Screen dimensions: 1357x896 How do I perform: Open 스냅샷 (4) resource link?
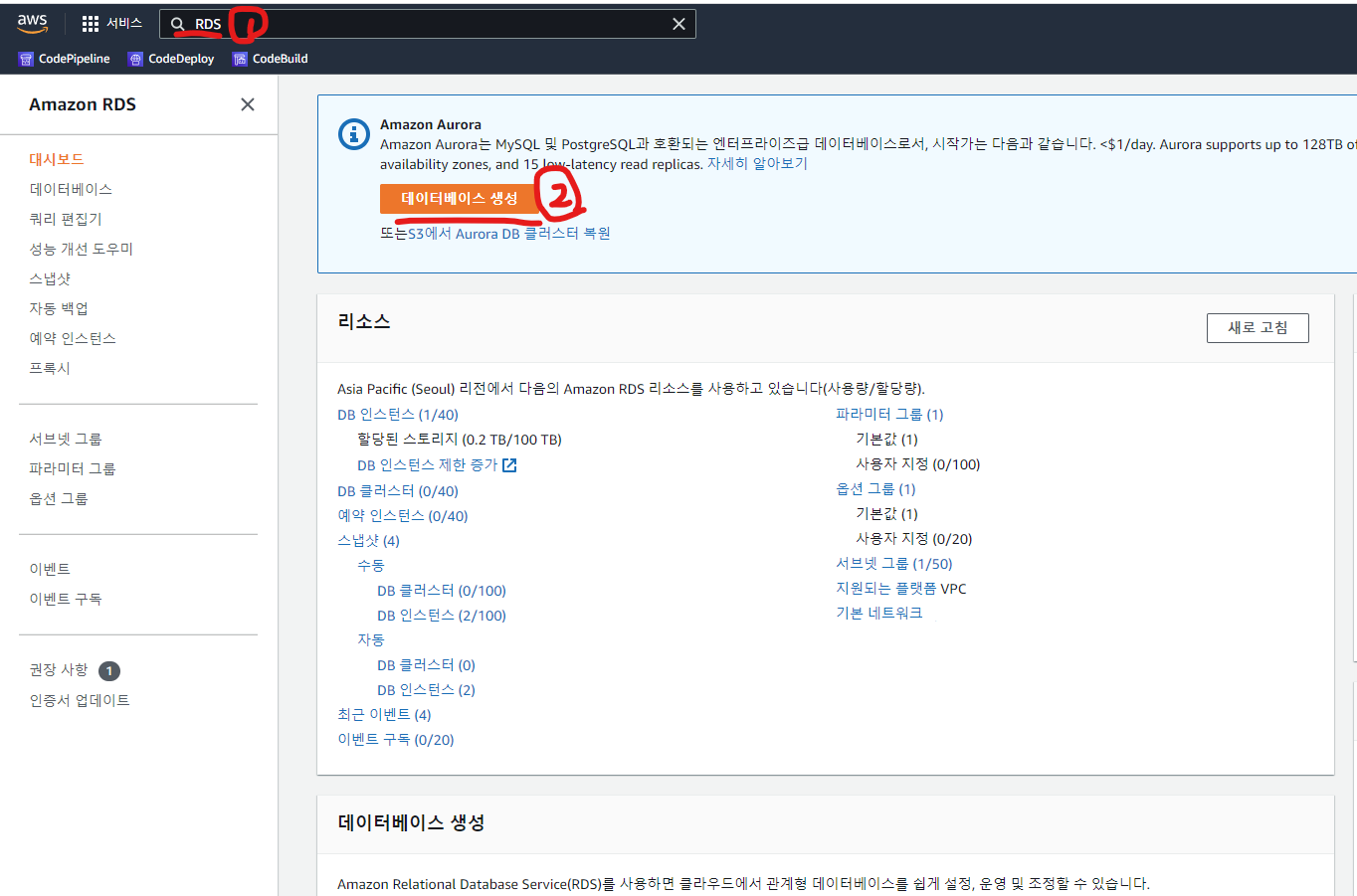pos(368,541)
